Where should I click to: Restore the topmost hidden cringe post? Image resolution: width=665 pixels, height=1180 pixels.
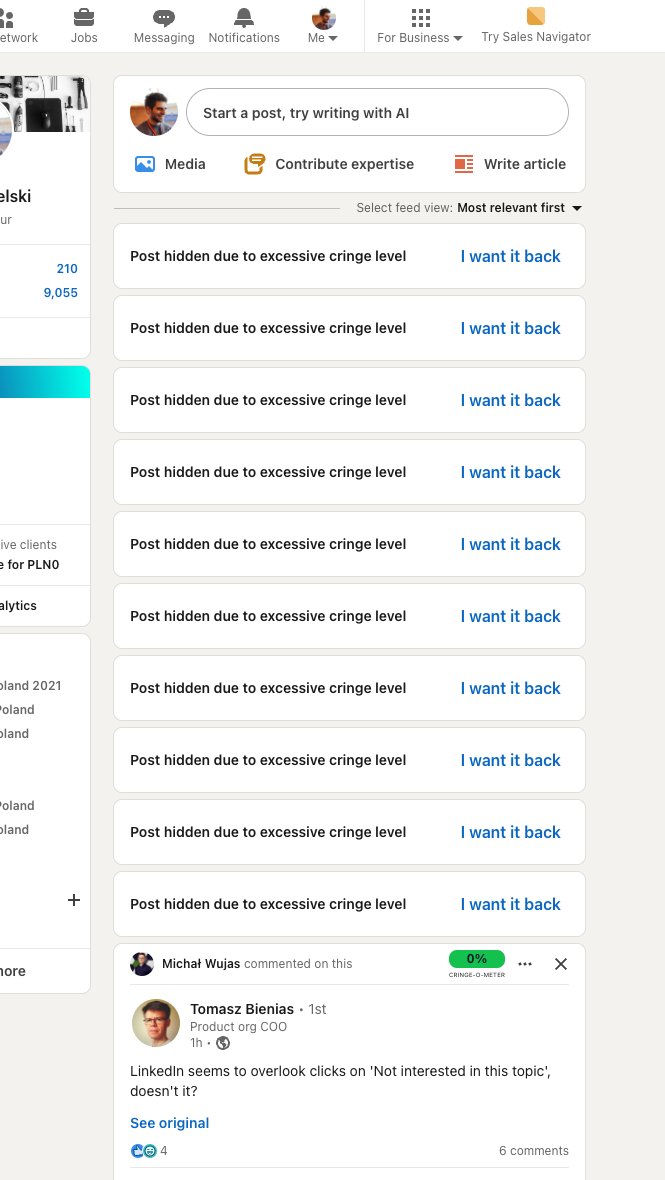511,257
